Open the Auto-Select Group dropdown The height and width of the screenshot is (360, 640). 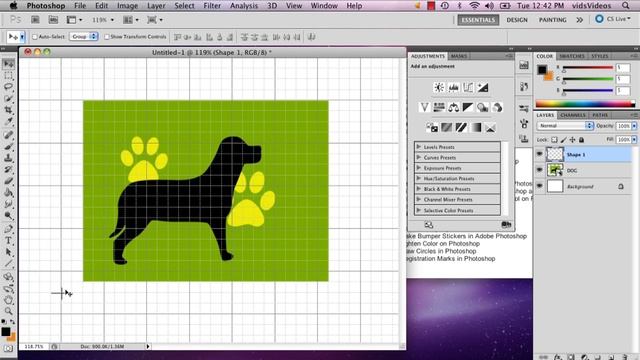coord(84,37)
